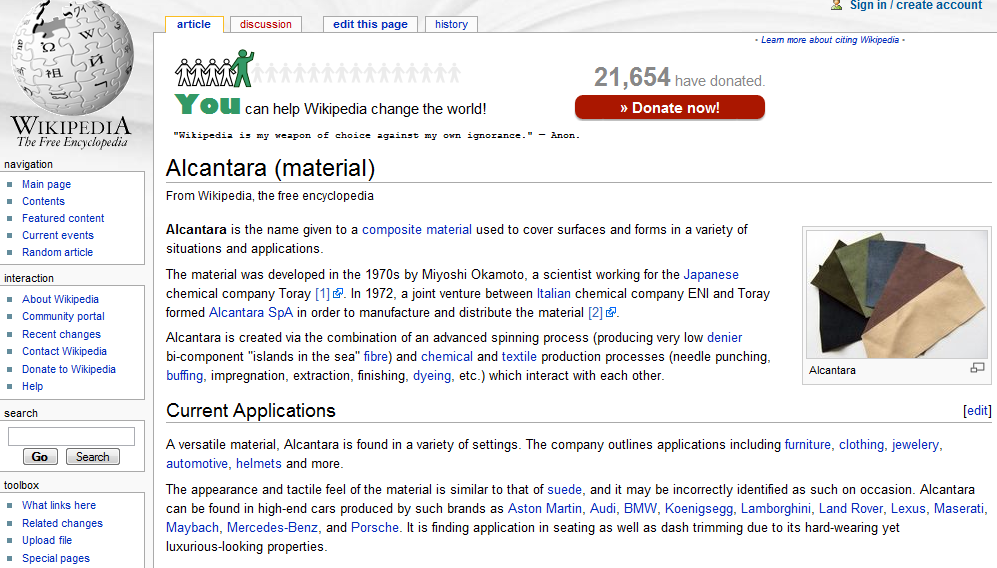Screen dimensions: 997x568
Task: Click the Search button in sidebar
Action: tap(92, 457)
